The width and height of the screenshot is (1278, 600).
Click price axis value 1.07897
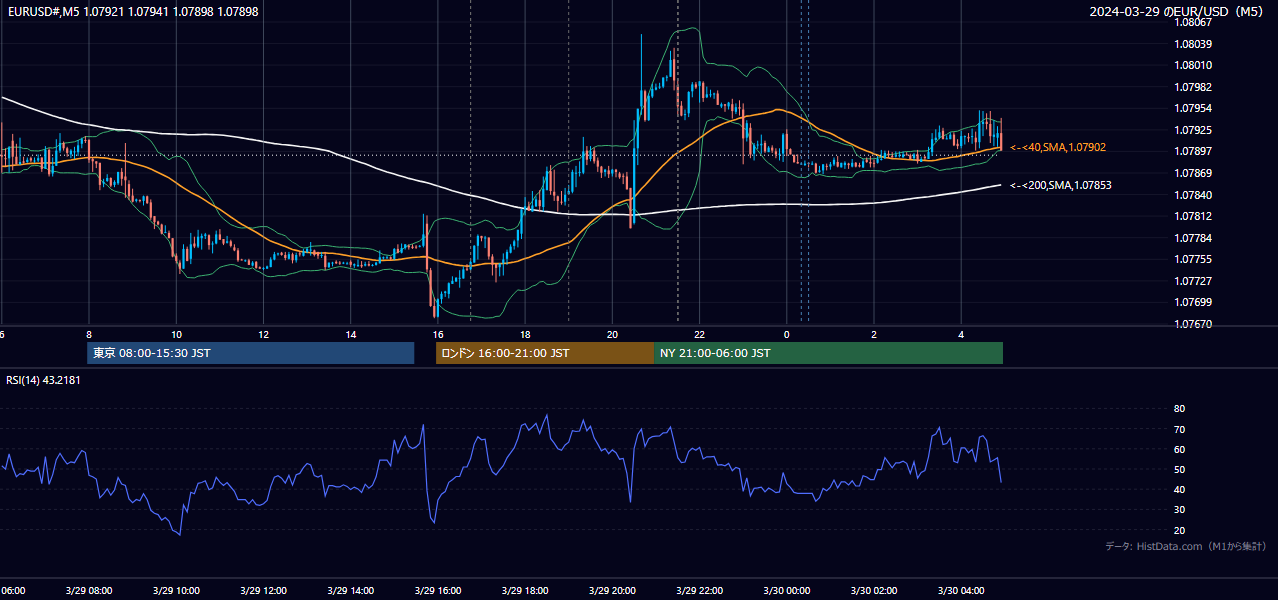point(1194,152)
